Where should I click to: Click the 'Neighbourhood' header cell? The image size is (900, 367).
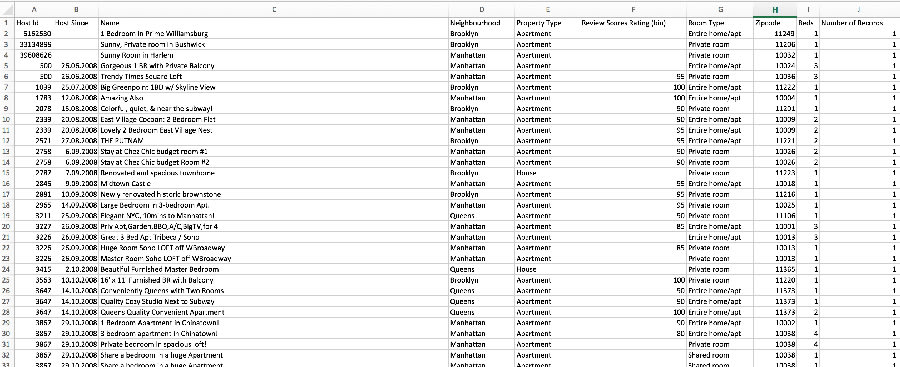482,23
